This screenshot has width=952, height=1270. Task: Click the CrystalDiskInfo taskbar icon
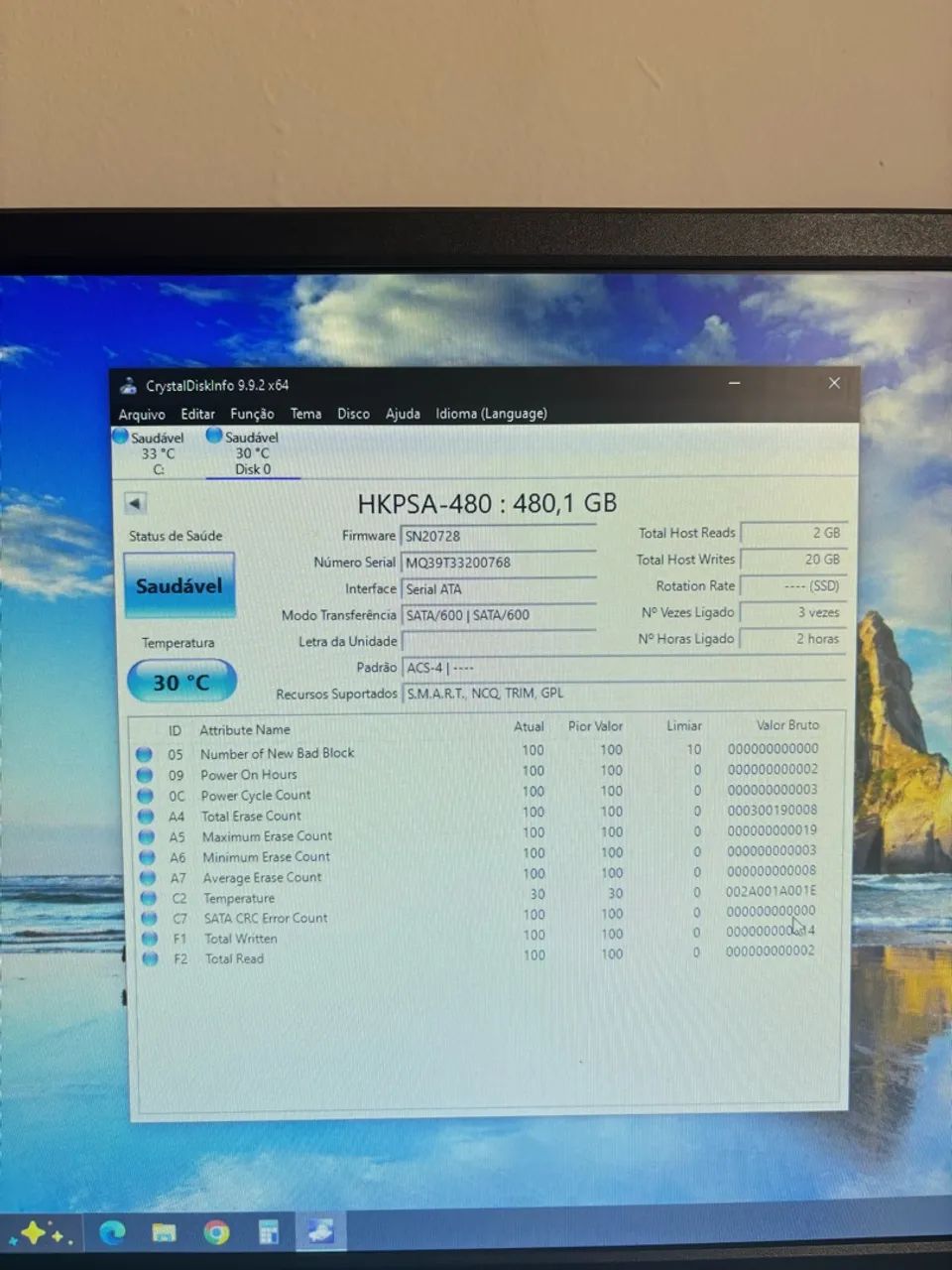(320, 1232)
